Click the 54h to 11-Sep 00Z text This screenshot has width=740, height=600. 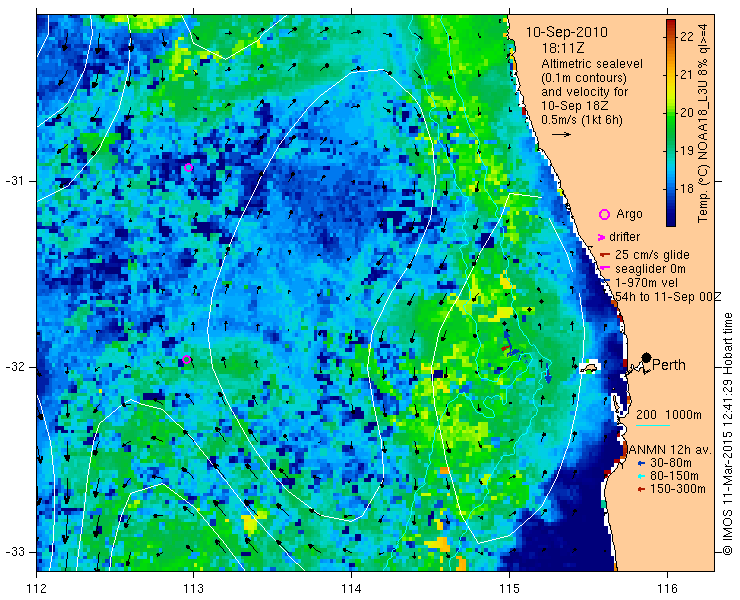coord(669,296)
